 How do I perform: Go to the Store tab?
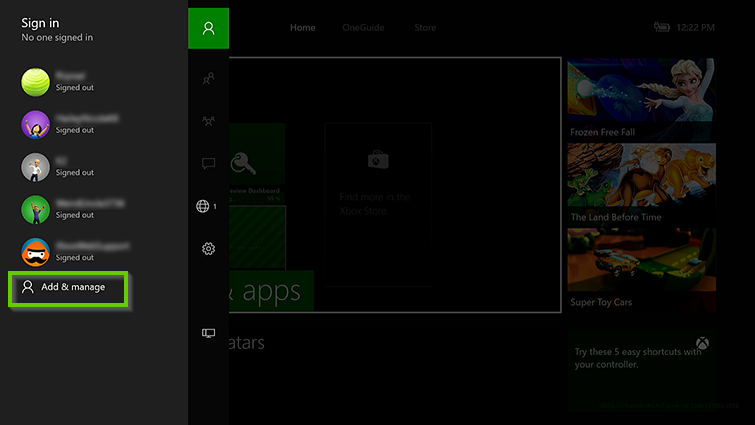425,27
